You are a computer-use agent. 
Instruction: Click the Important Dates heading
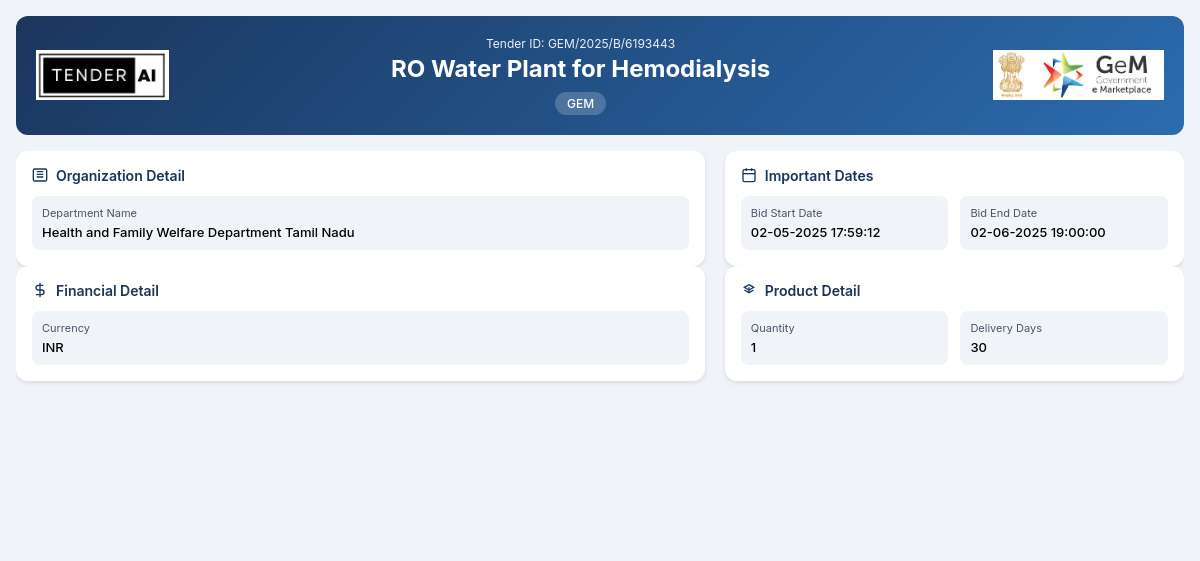point(819,176)
